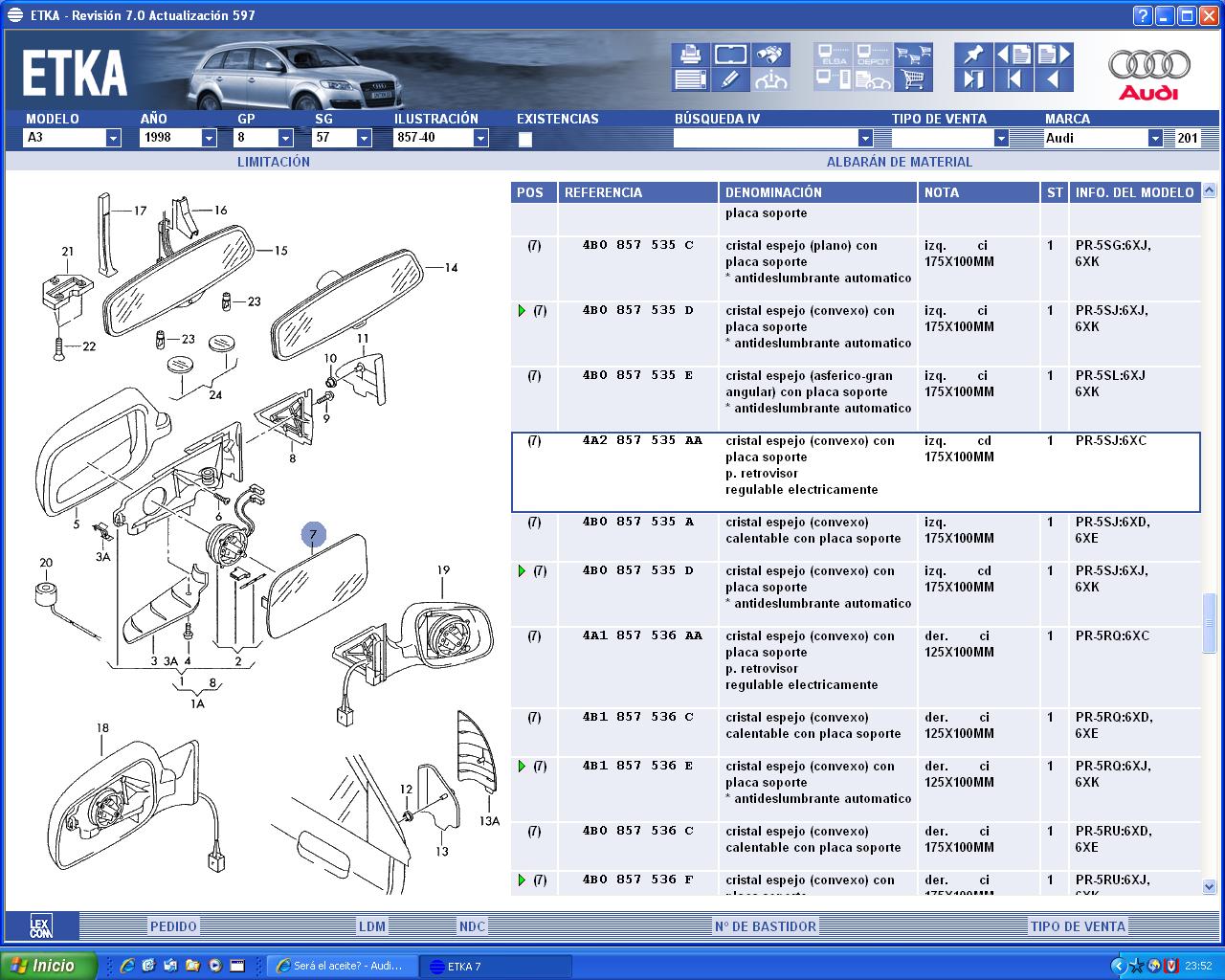Open the car info icon

[770, 79]
